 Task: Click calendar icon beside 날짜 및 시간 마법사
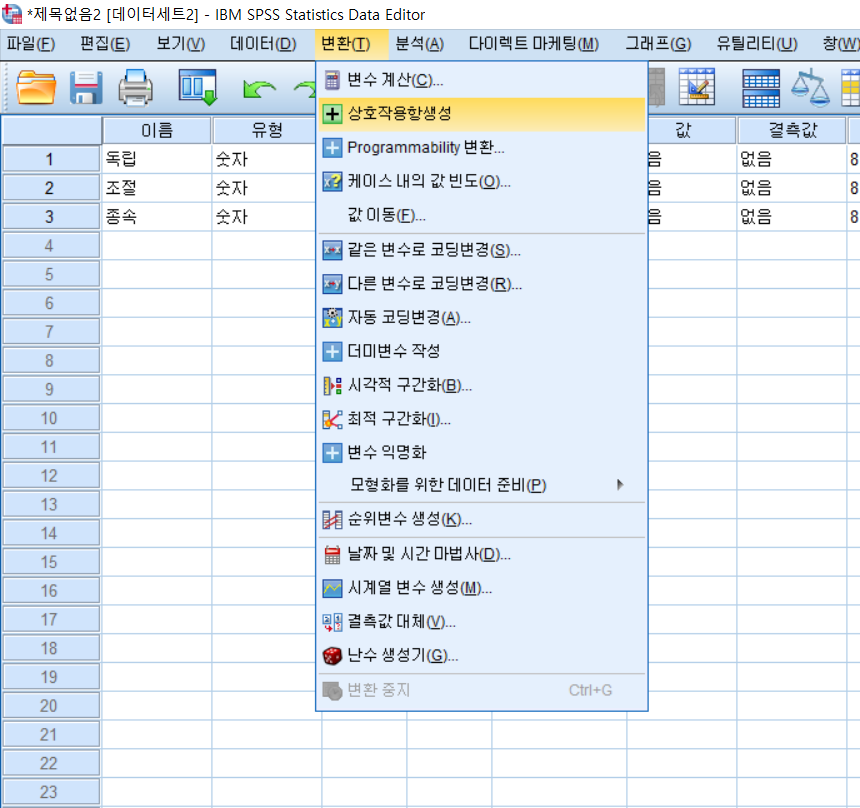coord(332,555)
